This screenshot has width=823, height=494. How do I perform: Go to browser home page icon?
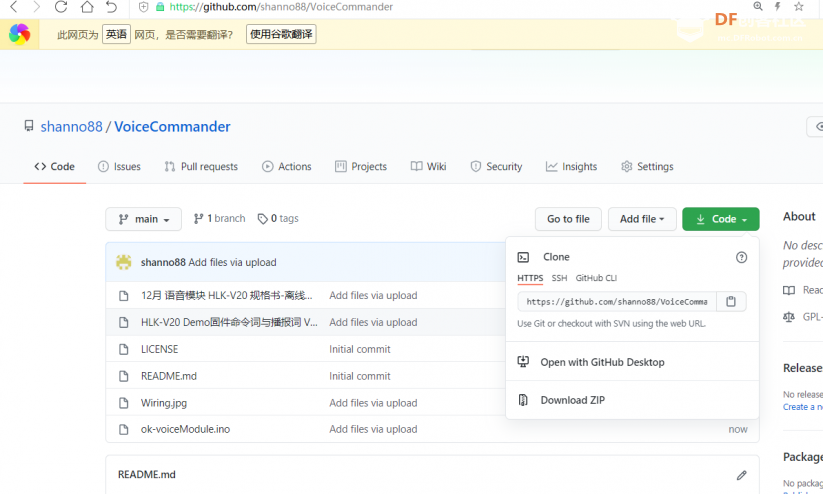(87, 6)
